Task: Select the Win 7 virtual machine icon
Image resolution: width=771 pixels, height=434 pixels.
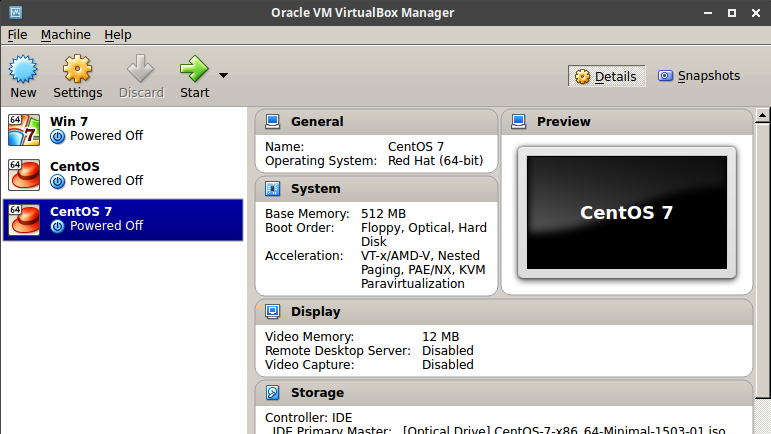Action: coord(24,130)
